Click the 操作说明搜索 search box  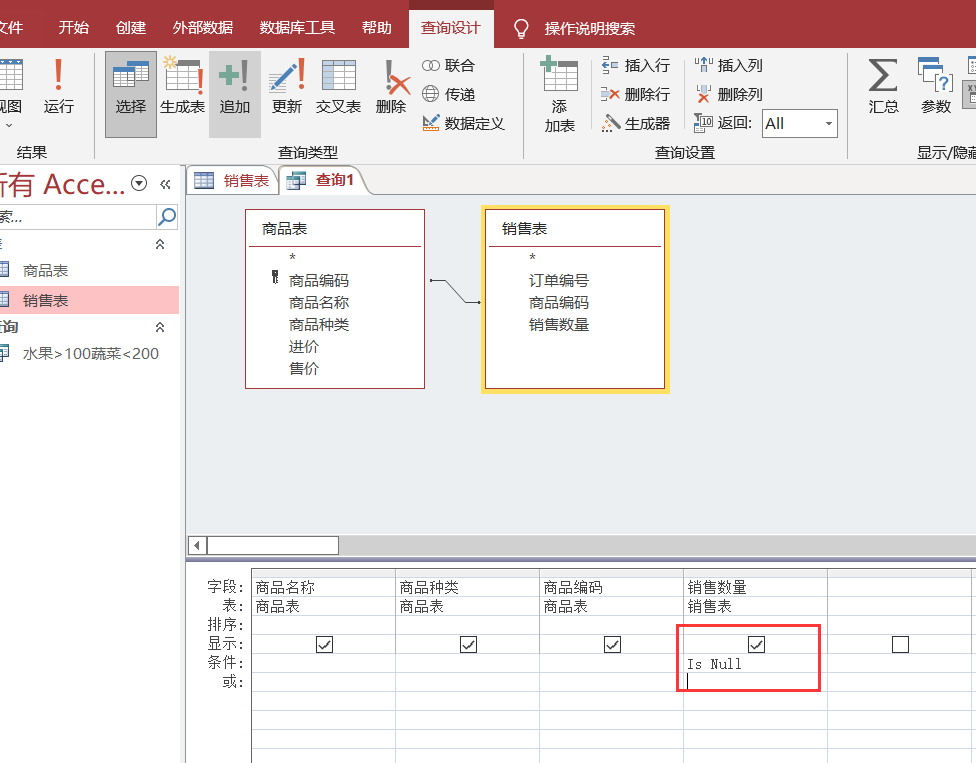click(589, 29)
